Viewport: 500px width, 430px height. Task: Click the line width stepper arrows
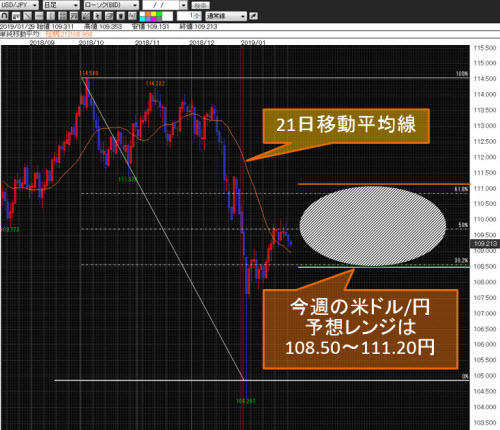coord(197,16)
